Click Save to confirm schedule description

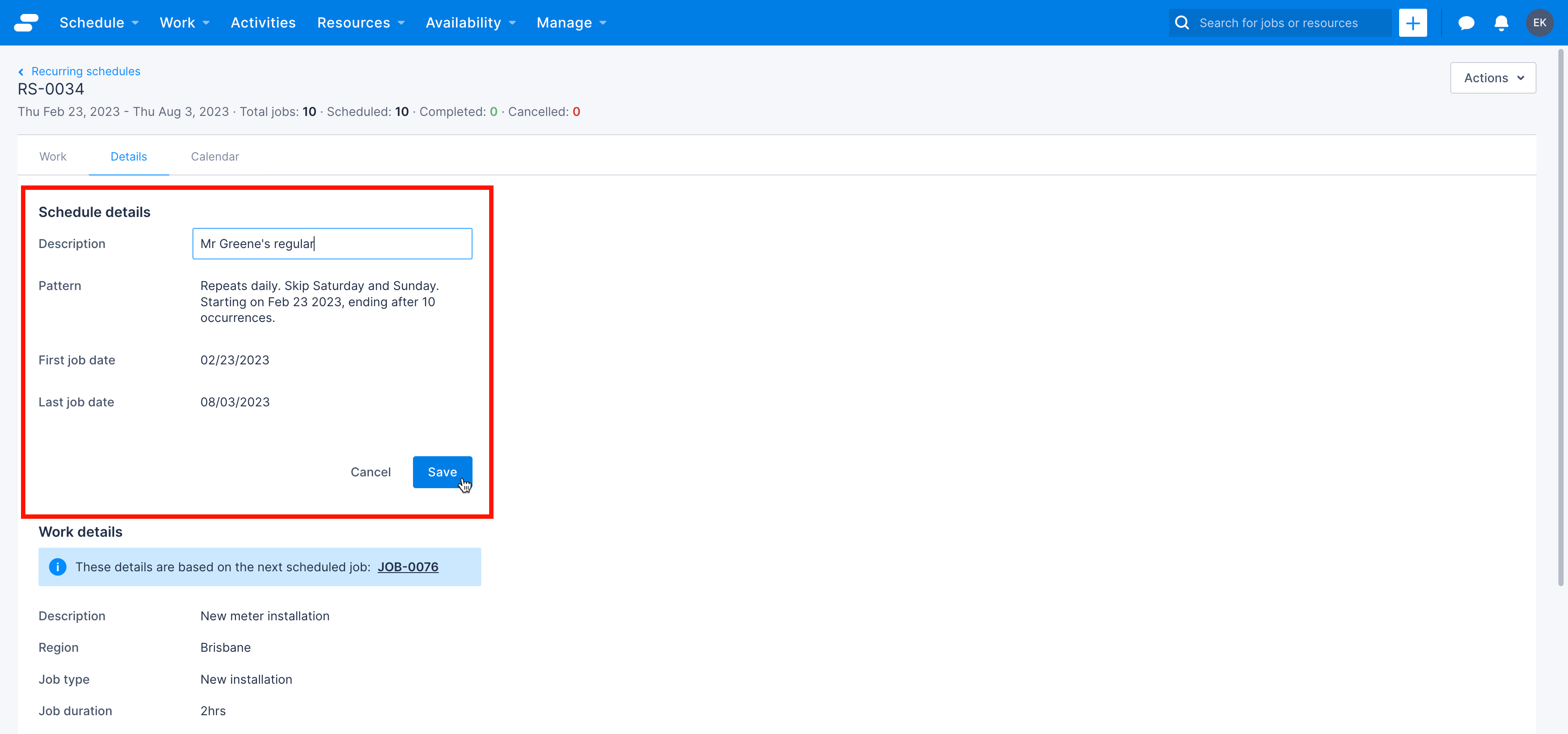click(x=442, y=471)
